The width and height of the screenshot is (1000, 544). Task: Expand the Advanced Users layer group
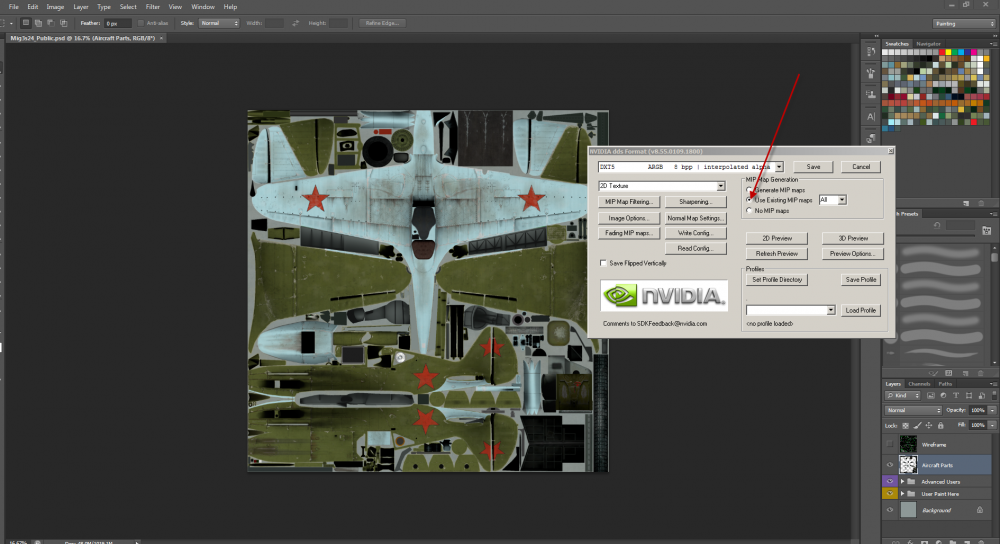(903, 481)
